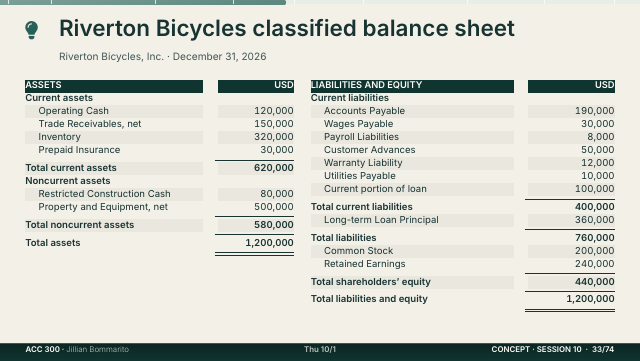The height and width of the screenshot is (361, 640).
Task: Click the 620,000 total current assets value
Action: [274, 168]
